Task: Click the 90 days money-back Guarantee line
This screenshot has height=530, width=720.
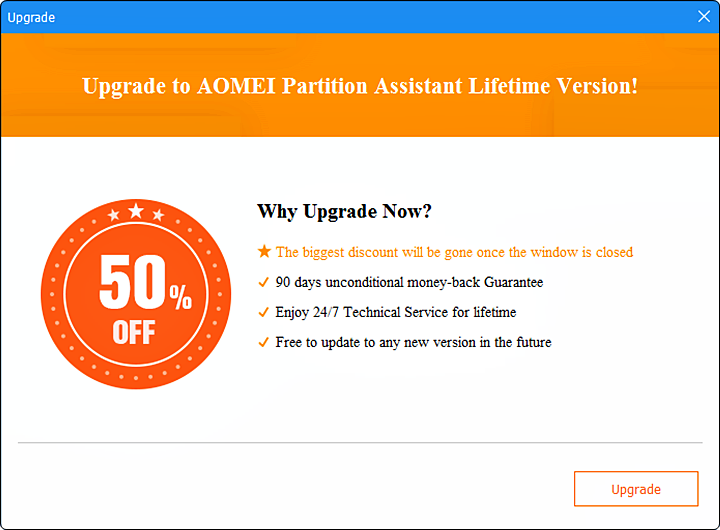Action: pyautogui.click(x=409, y=282)
